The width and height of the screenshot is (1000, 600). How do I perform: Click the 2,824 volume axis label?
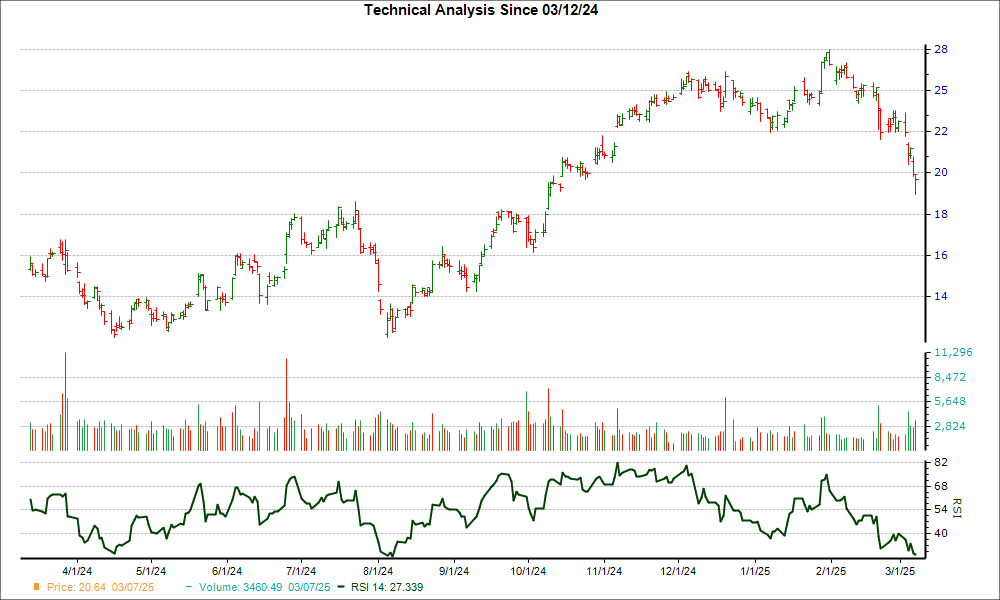[950, 427]
